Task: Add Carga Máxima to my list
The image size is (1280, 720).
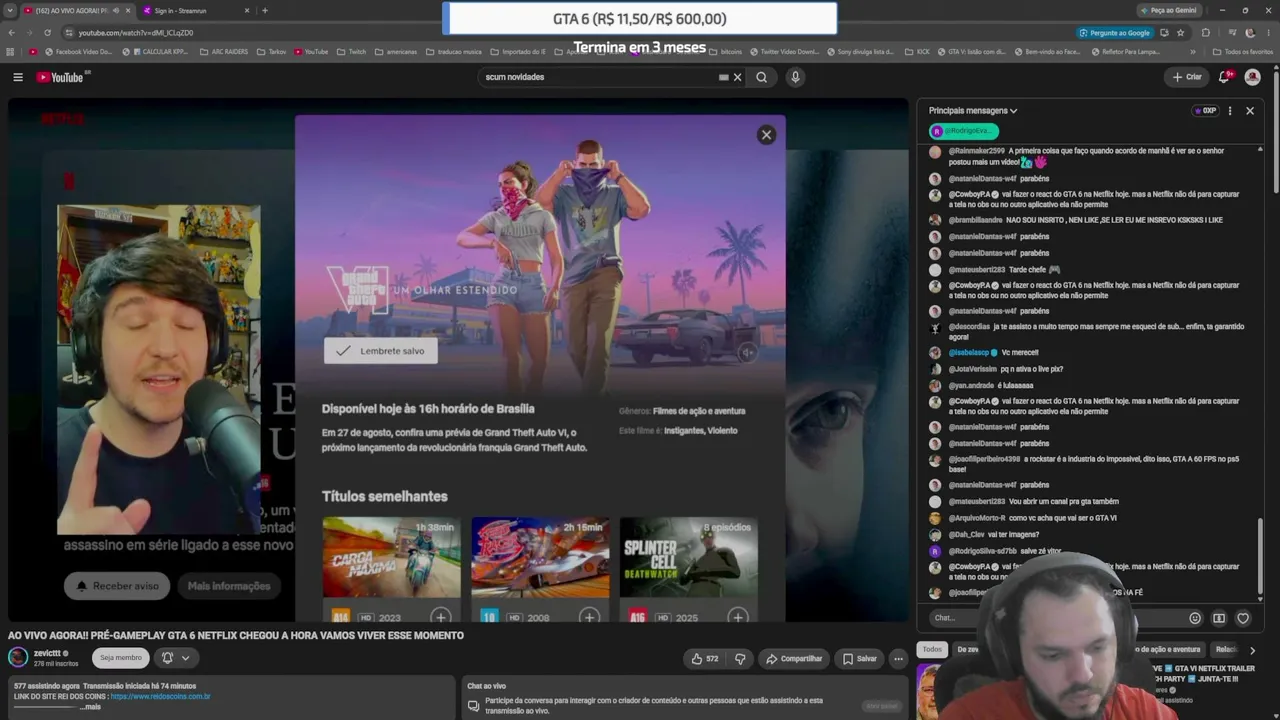Action: [440, 617]
